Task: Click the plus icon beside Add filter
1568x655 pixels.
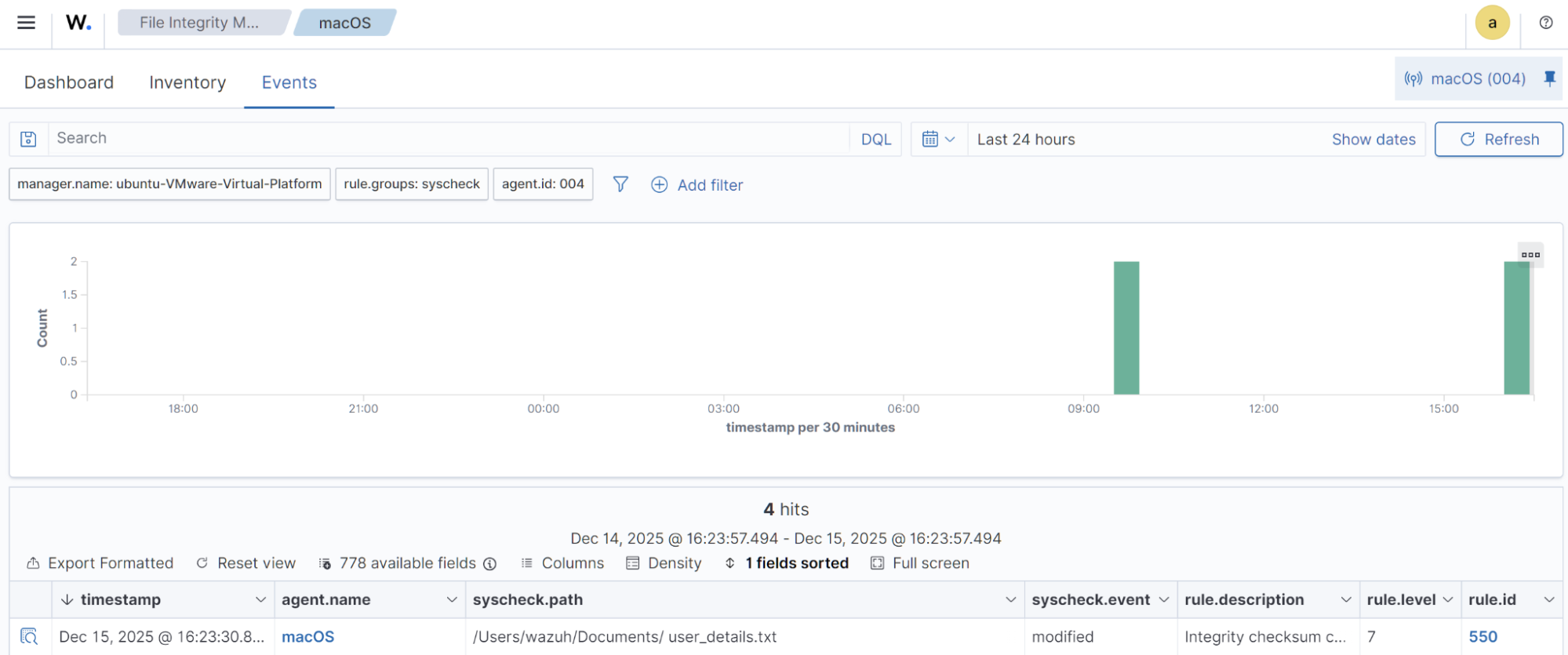Action: point(659,184)
